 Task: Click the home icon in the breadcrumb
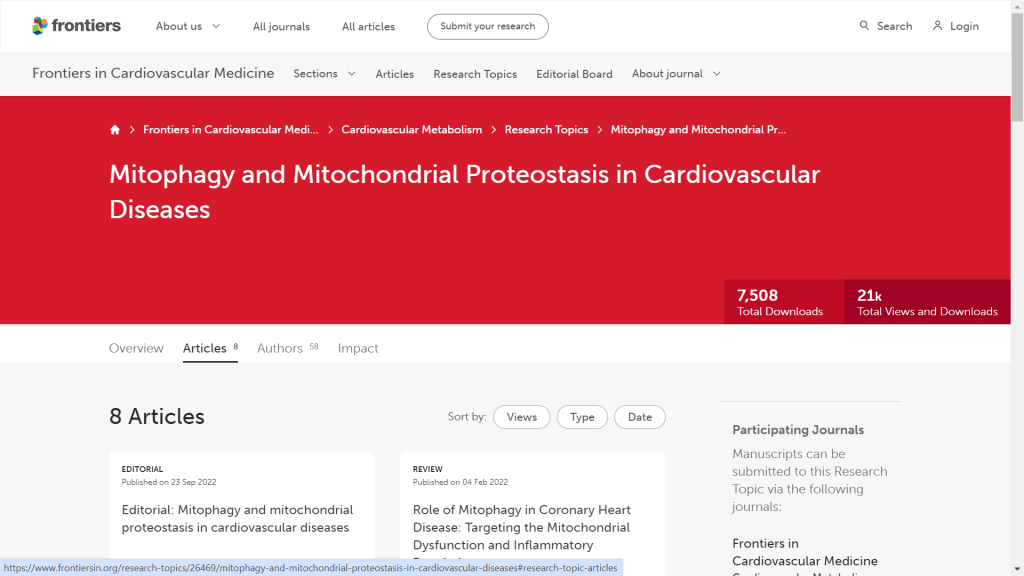pos(115,130)
